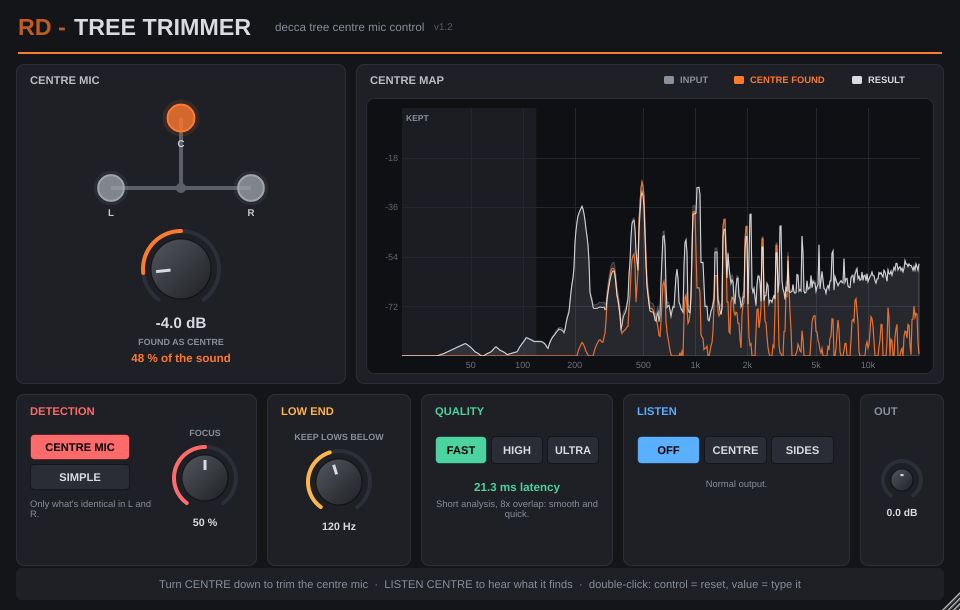
Task: Click the 0.0 dB output value
Action: [x=902, y=513]
